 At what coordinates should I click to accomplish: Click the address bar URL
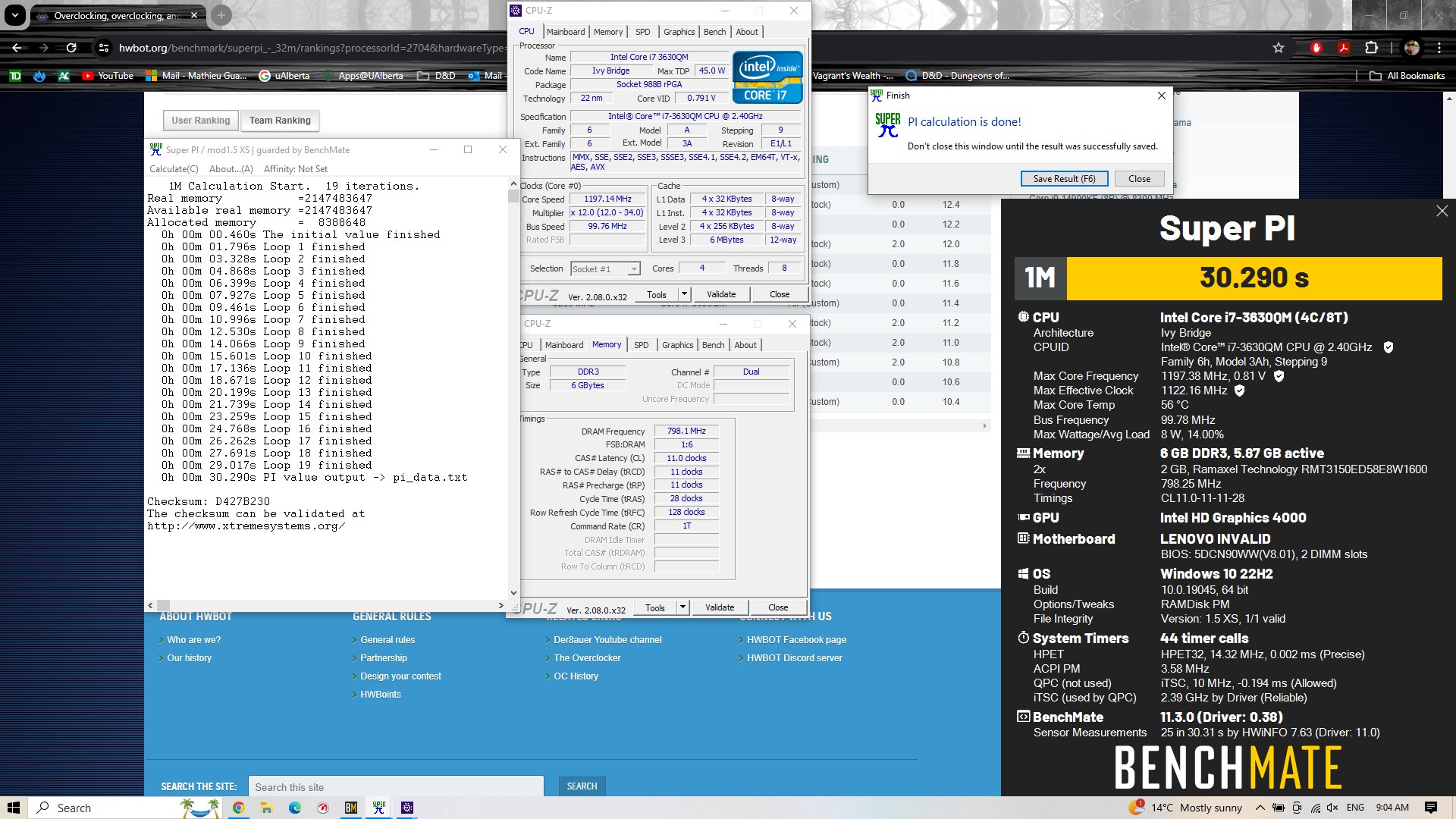pos(311,48)
